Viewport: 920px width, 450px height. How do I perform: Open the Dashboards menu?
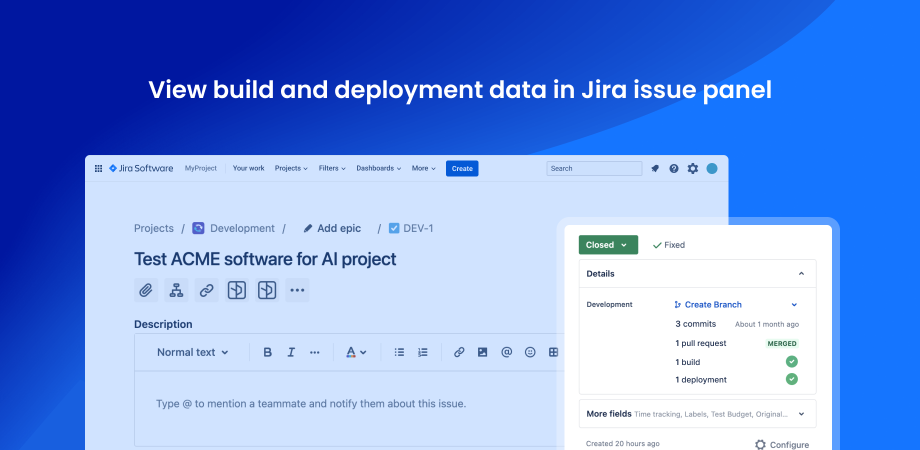click(x=378, y=169)
